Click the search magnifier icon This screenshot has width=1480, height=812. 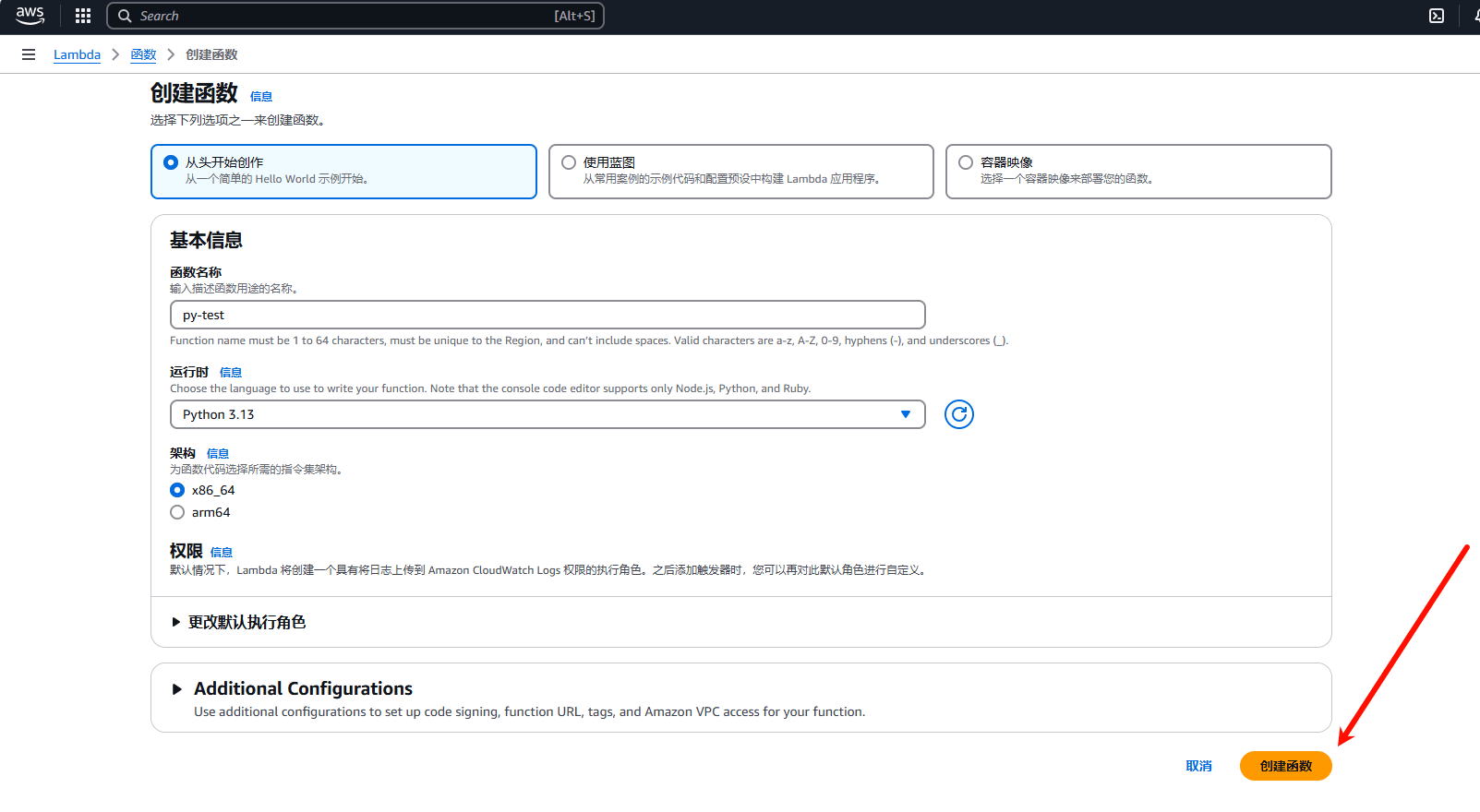125,16
